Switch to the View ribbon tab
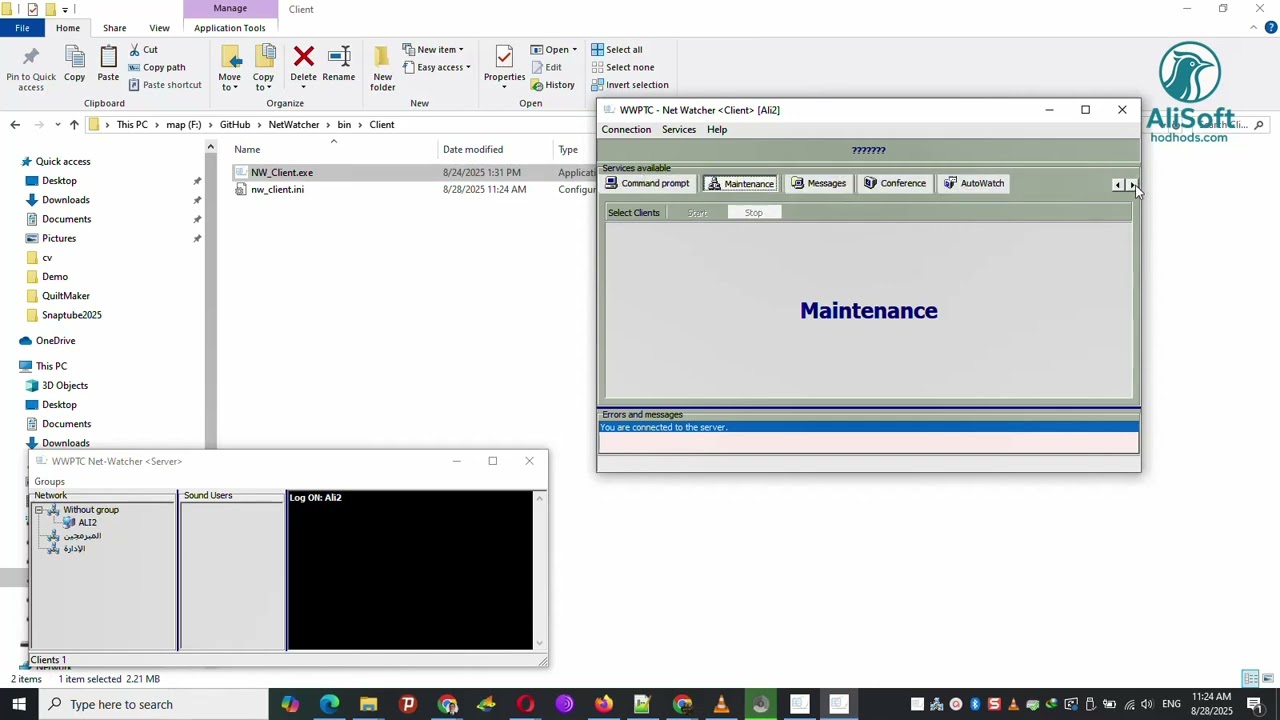 point(159,28)
